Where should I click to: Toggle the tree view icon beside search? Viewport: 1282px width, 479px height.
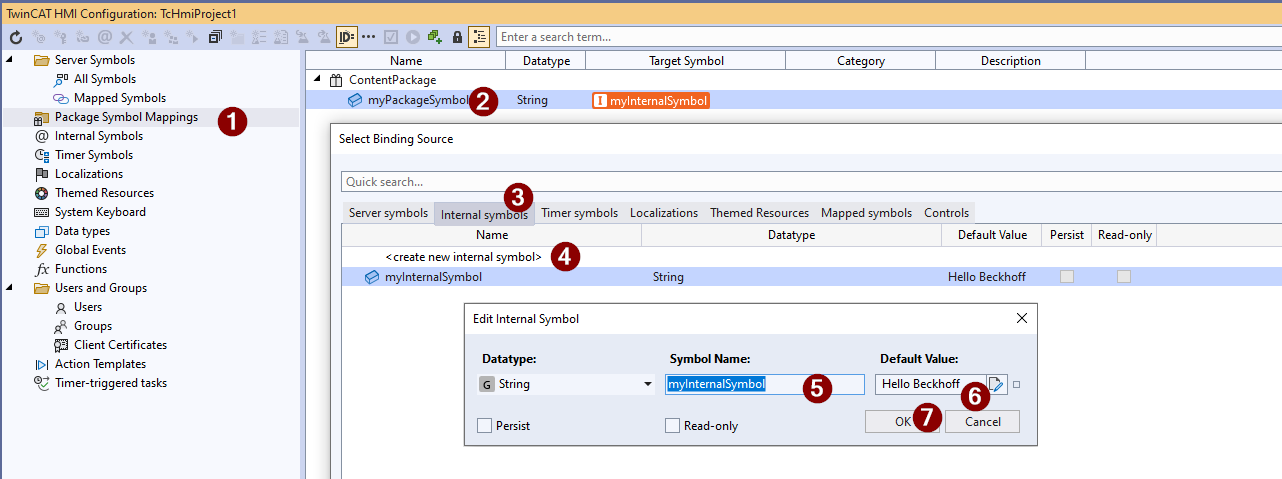(x=479, y=37)
